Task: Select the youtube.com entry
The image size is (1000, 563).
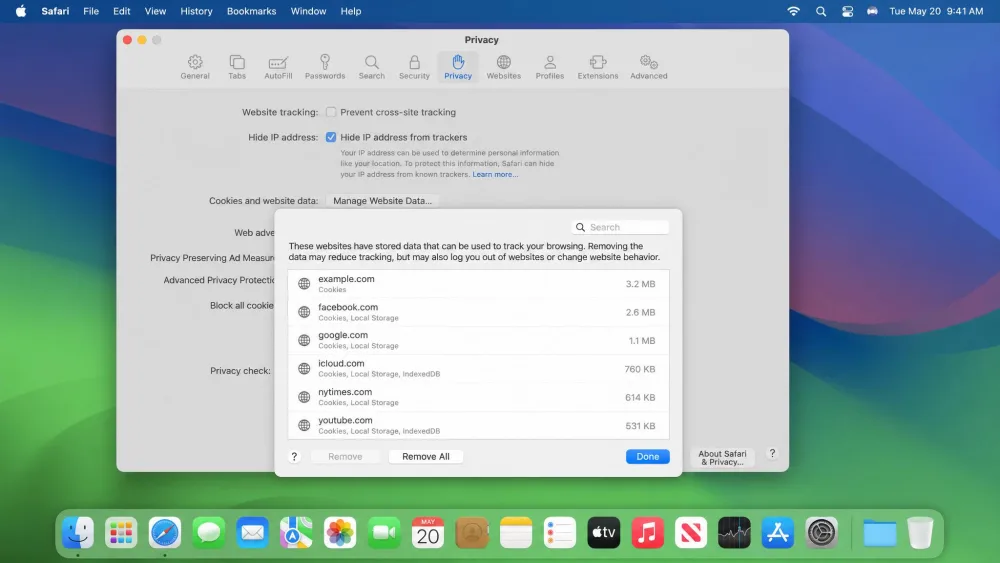Action: (x=478, y=425)
